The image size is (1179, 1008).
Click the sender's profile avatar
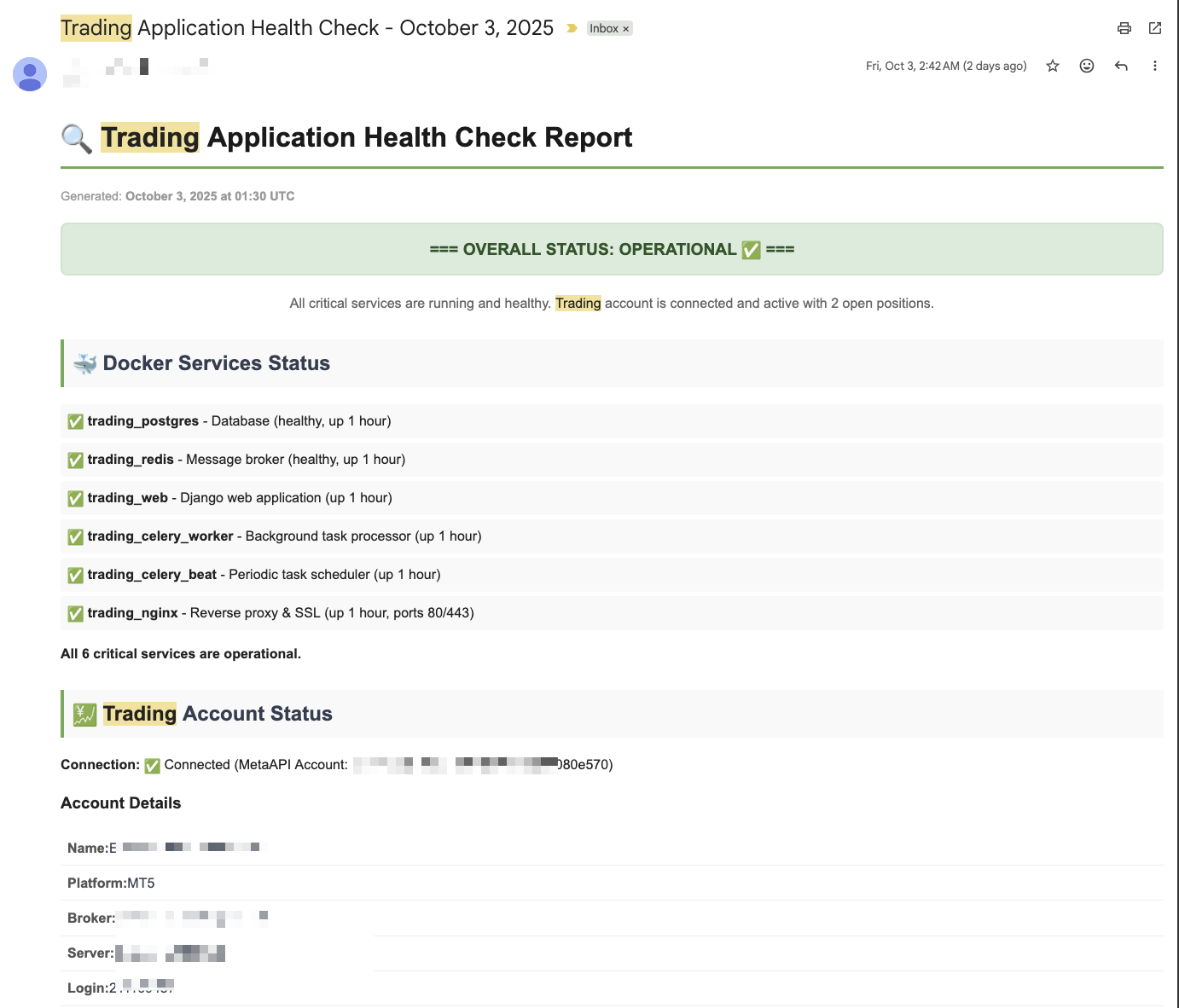[30, 74]
